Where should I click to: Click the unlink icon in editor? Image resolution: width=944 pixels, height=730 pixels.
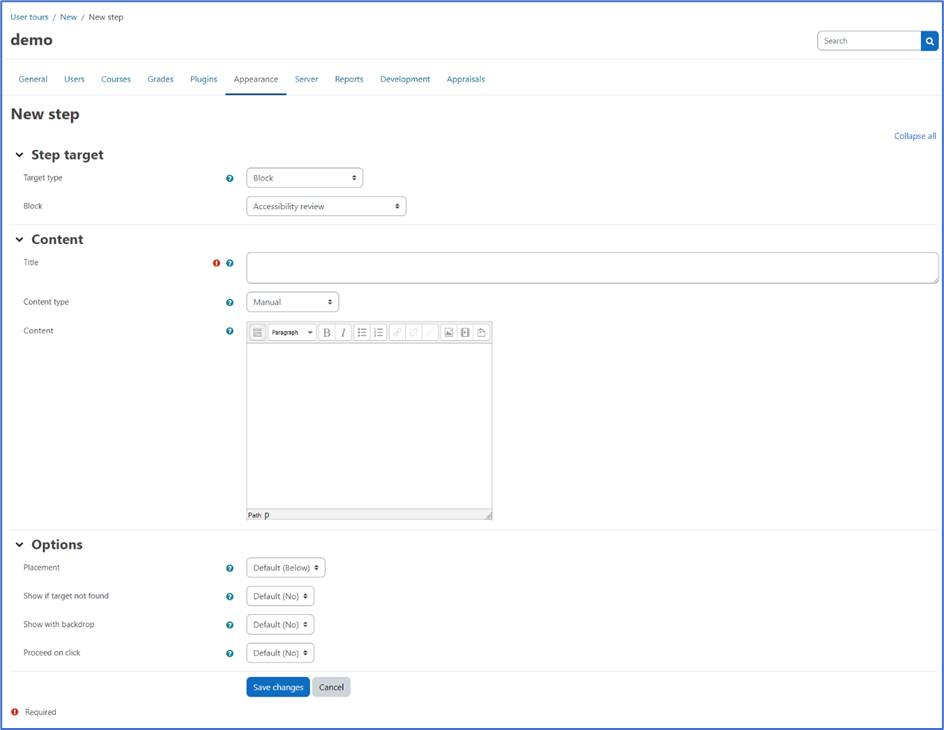click(414, 332)
